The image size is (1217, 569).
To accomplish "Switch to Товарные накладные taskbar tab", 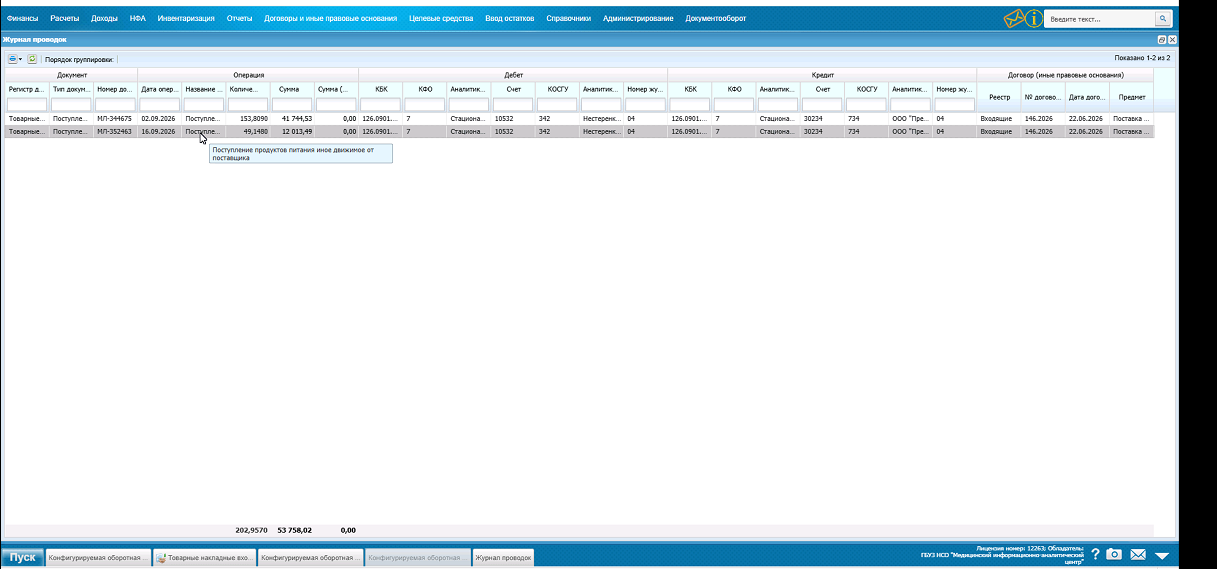I will 204,557.
